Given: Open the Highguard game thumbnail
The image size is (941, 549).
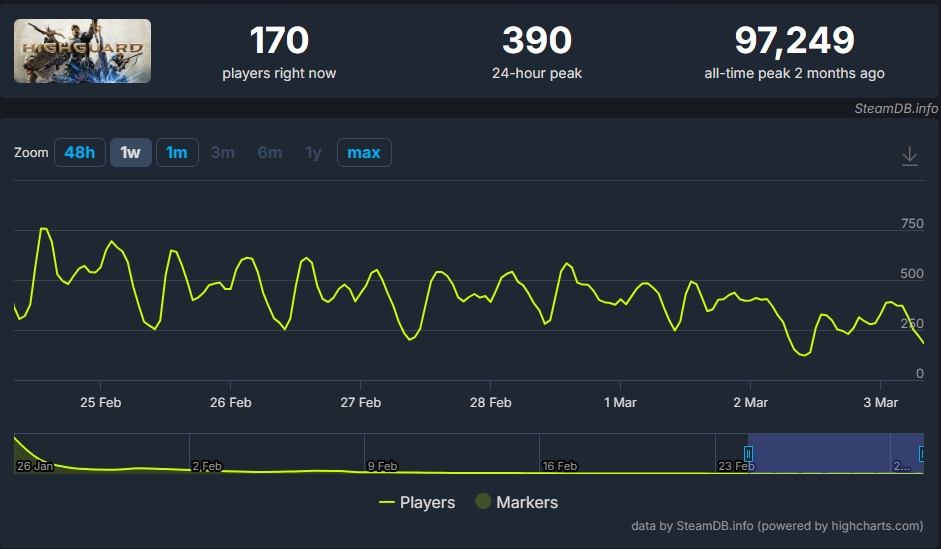Looking at the screenshot, I should 82,51.
